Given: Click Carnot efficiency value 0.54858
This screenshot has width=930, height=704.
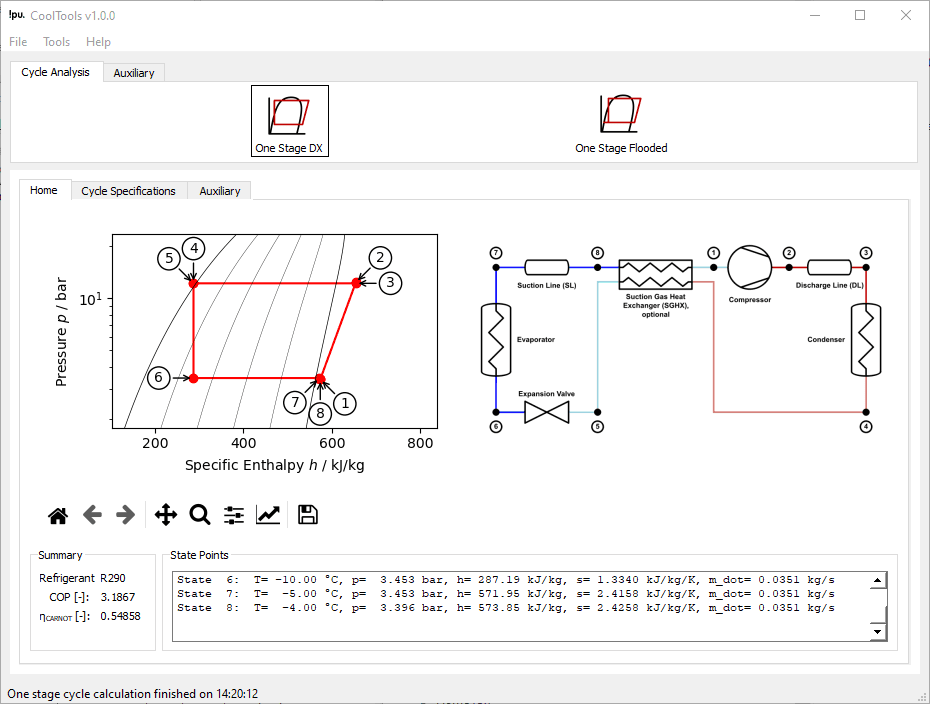Looking at the screenshot, I should pyautogui.click(x=120, y=616).
